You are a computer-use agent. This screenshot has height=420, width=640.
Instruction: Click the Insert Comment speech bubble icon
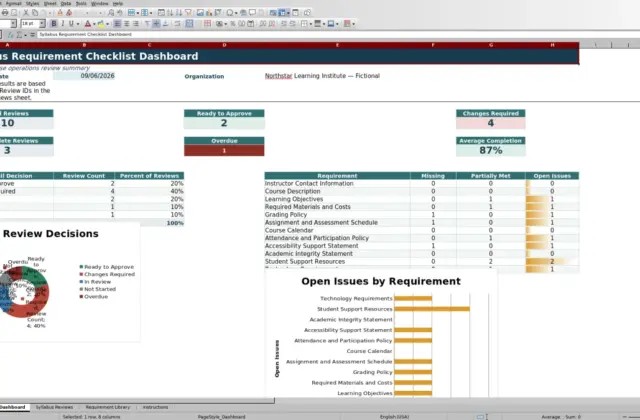coord(252,13)
